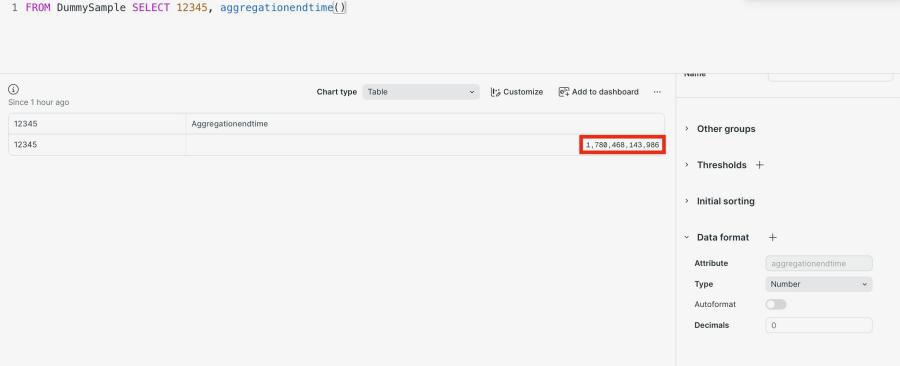900x366 pixels.
Task: Click the Attribute field showing aggregationendtime
Action: [x=819, y=263]
